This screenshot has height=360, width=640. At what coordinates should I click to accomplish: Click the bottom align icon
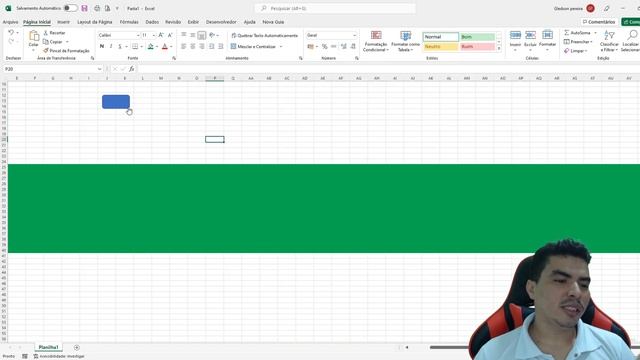click(x=202, y=36)
